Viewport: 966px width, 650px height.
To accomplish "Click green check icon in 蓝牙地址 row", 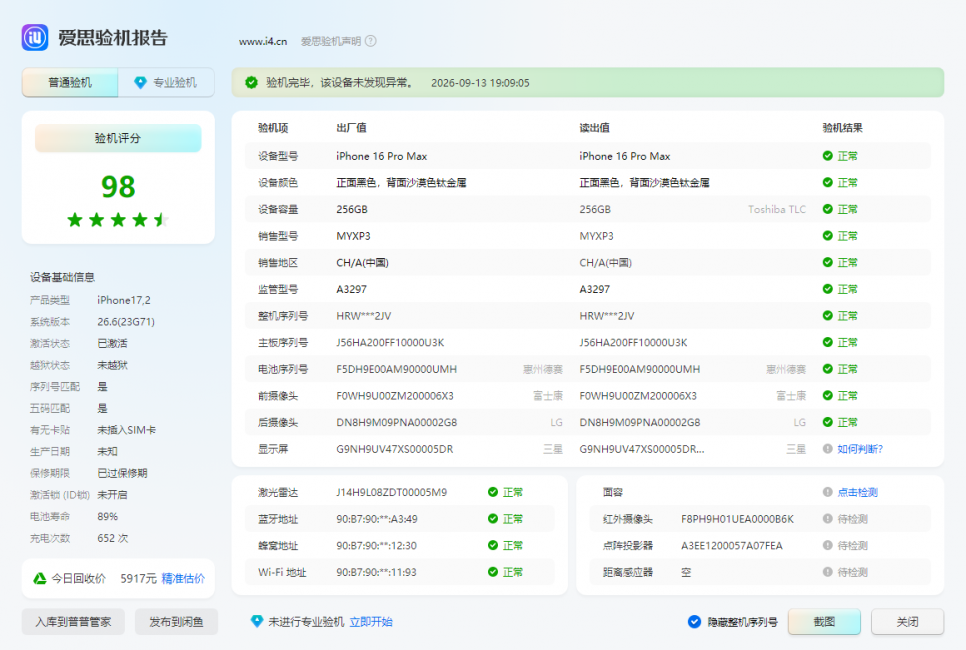I will (x=493, y=519).
